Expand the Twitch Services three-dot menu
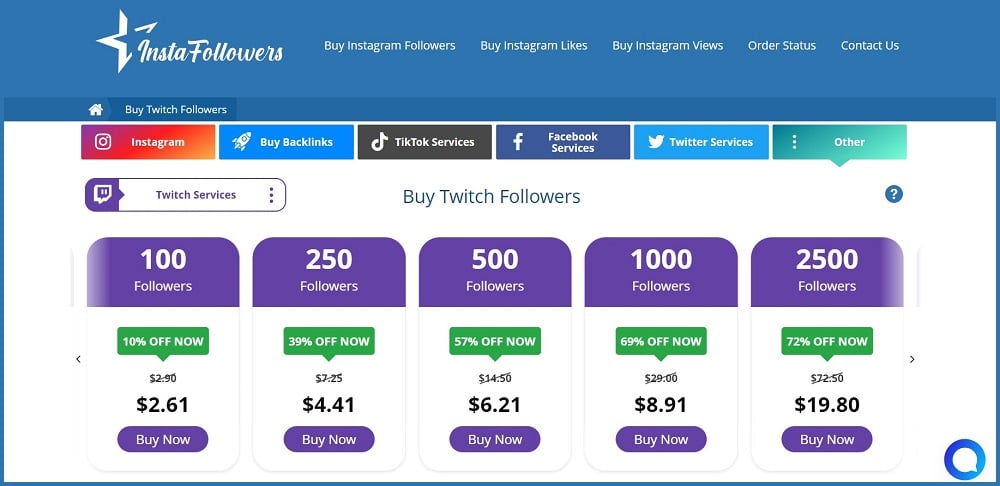 271,195
